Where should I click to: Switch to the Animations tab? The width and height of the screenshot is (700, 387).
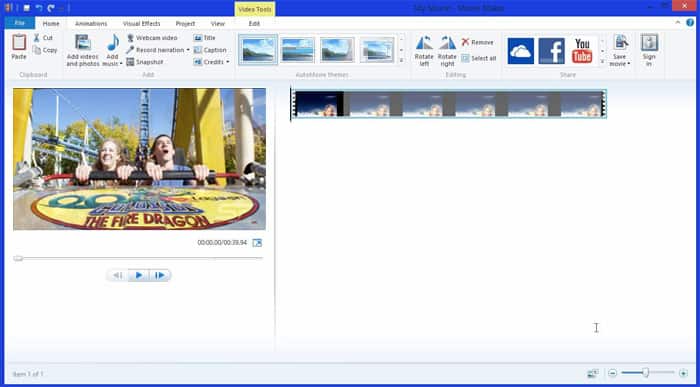pyautogui.click(x=91, y=24)
